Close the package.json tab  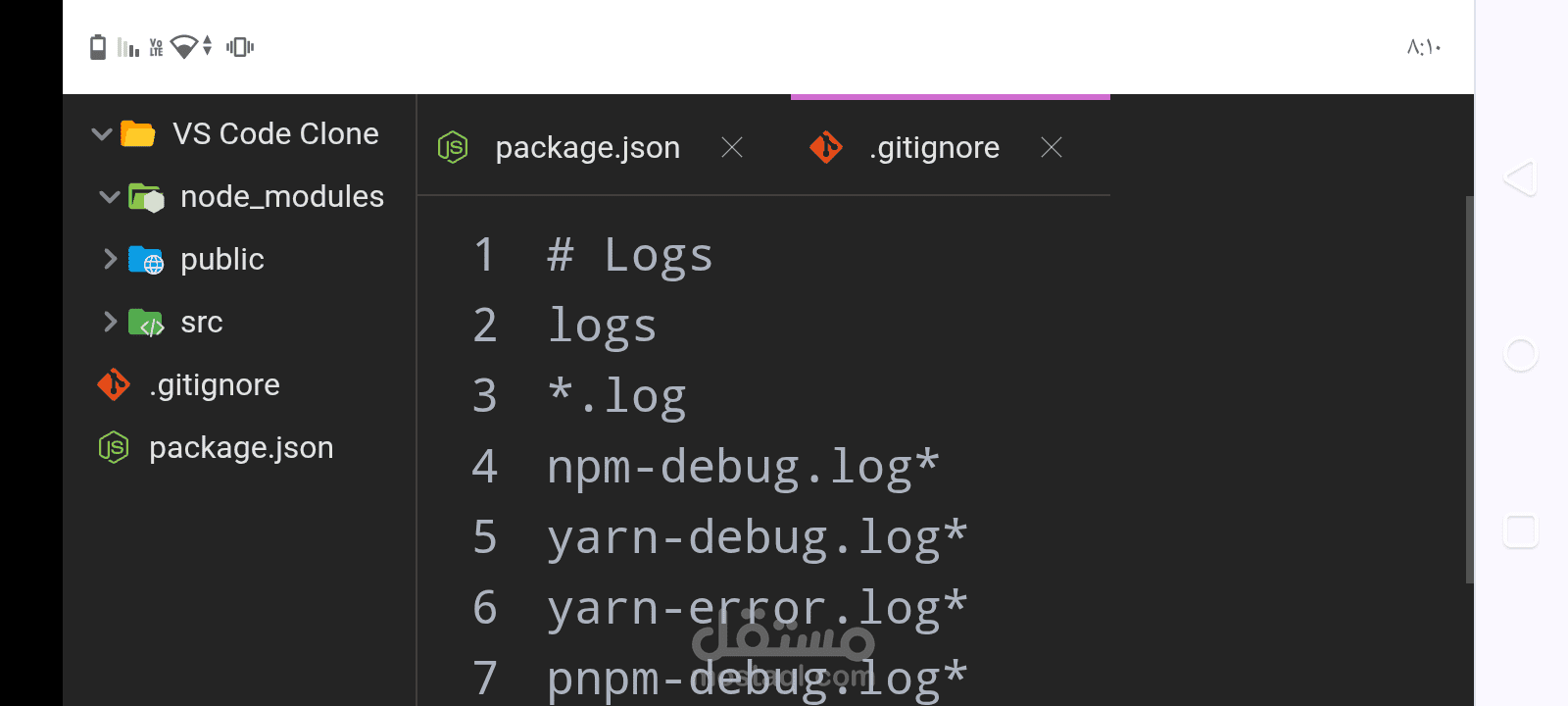pos(732,147)
